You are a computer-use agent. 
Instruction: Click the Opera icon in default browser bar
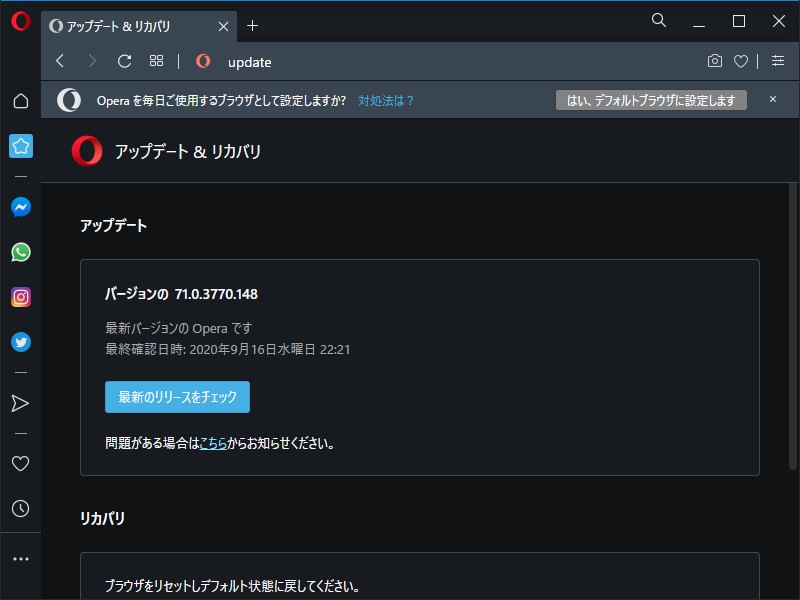pyautogui.click(x=69, y=100)
